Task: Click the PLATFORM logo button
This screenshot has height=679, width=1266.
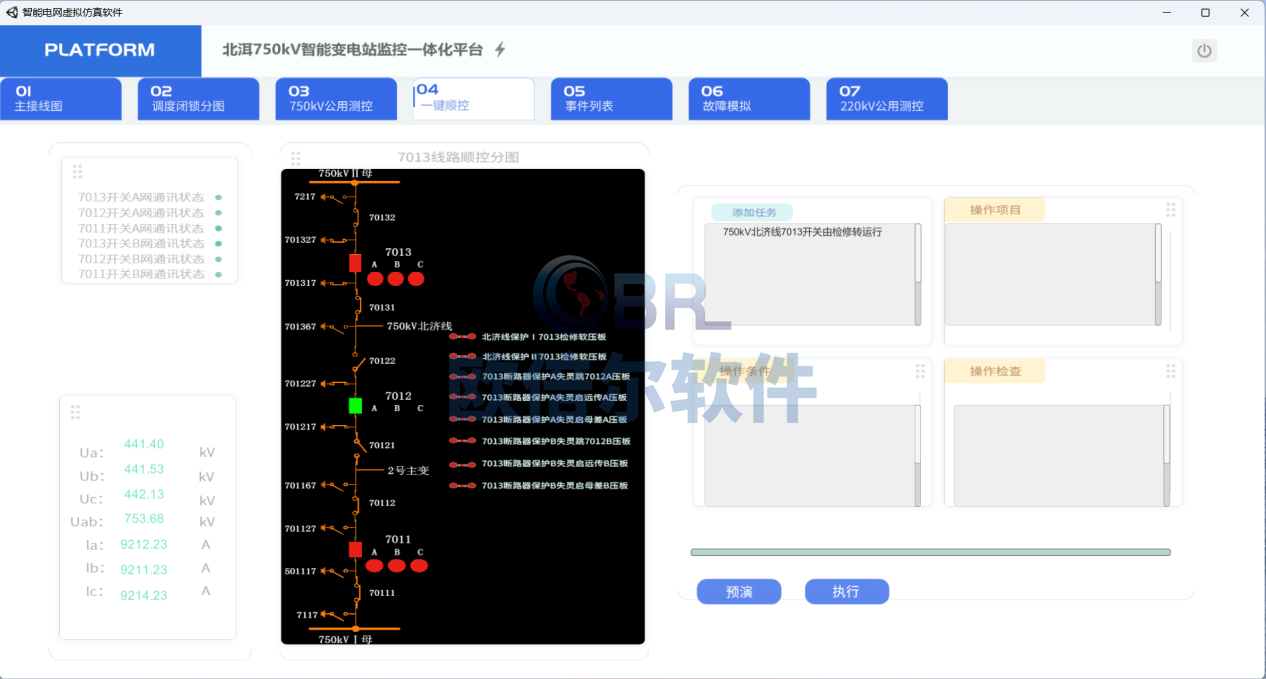Action: point(100,50)
